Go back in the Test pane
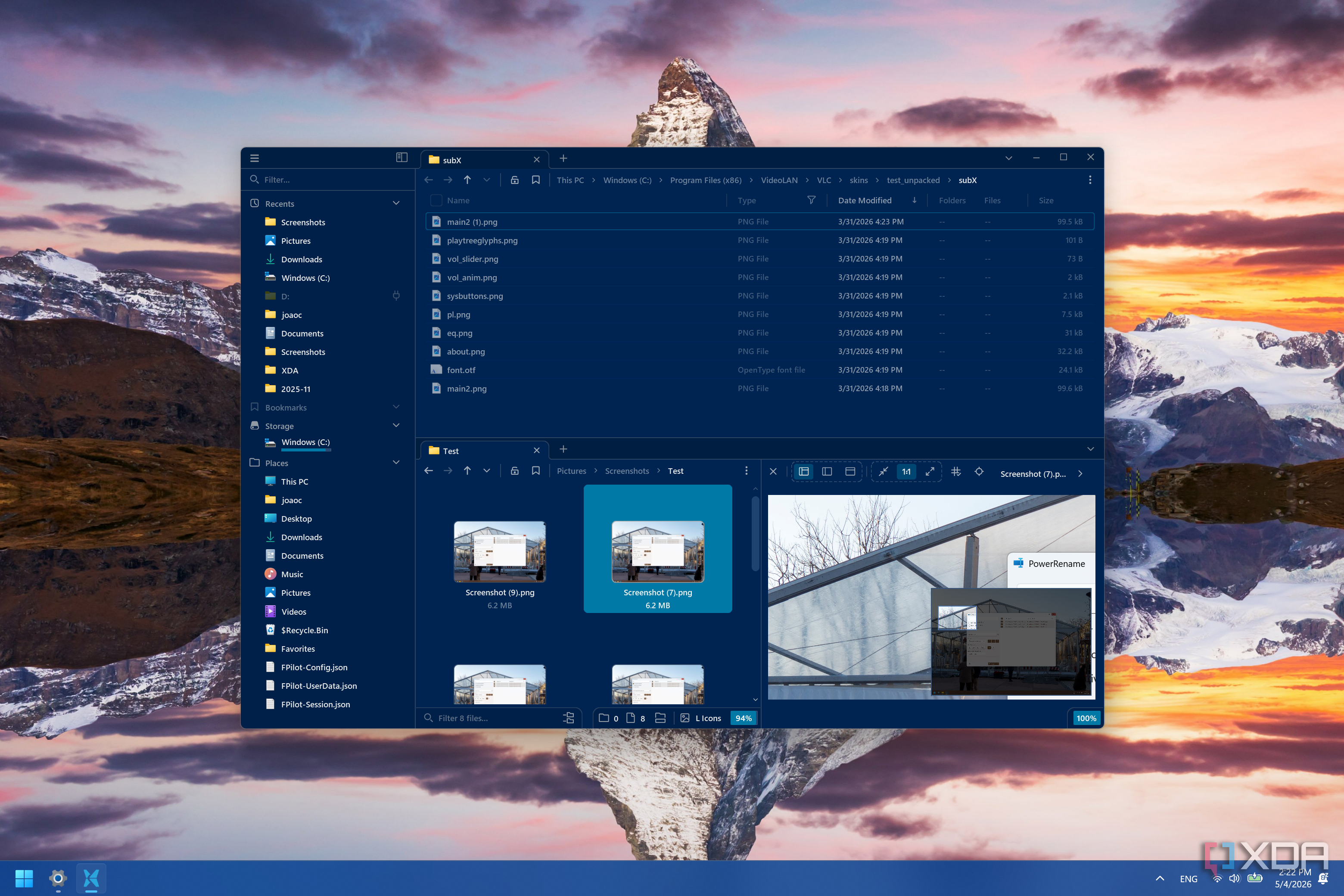This screenshot has width=1344, height=896. pyautogui.click(x=429, y=471)
